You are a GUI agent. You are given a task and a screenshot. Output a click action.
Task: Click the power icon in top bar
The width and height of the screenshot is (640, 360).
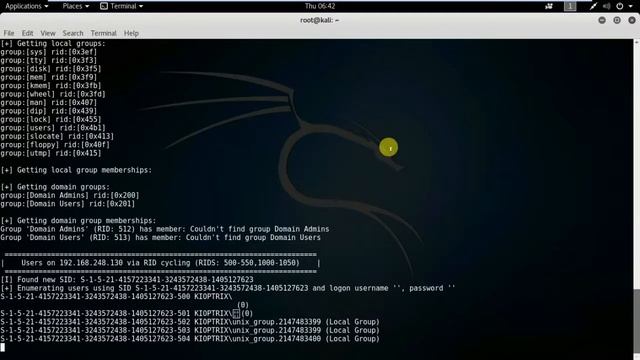click(x=620, y=6)
